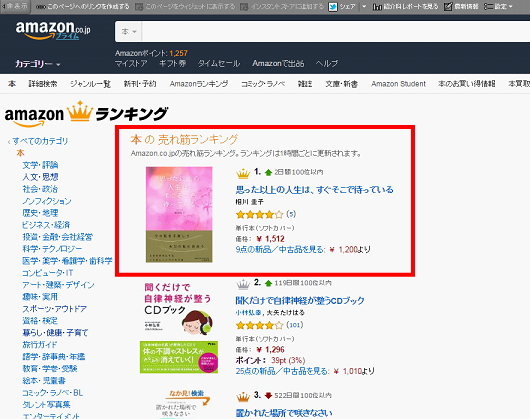Click 25点の新品/中古品を見る offers link
530x419 pixels.
(282, 371)
